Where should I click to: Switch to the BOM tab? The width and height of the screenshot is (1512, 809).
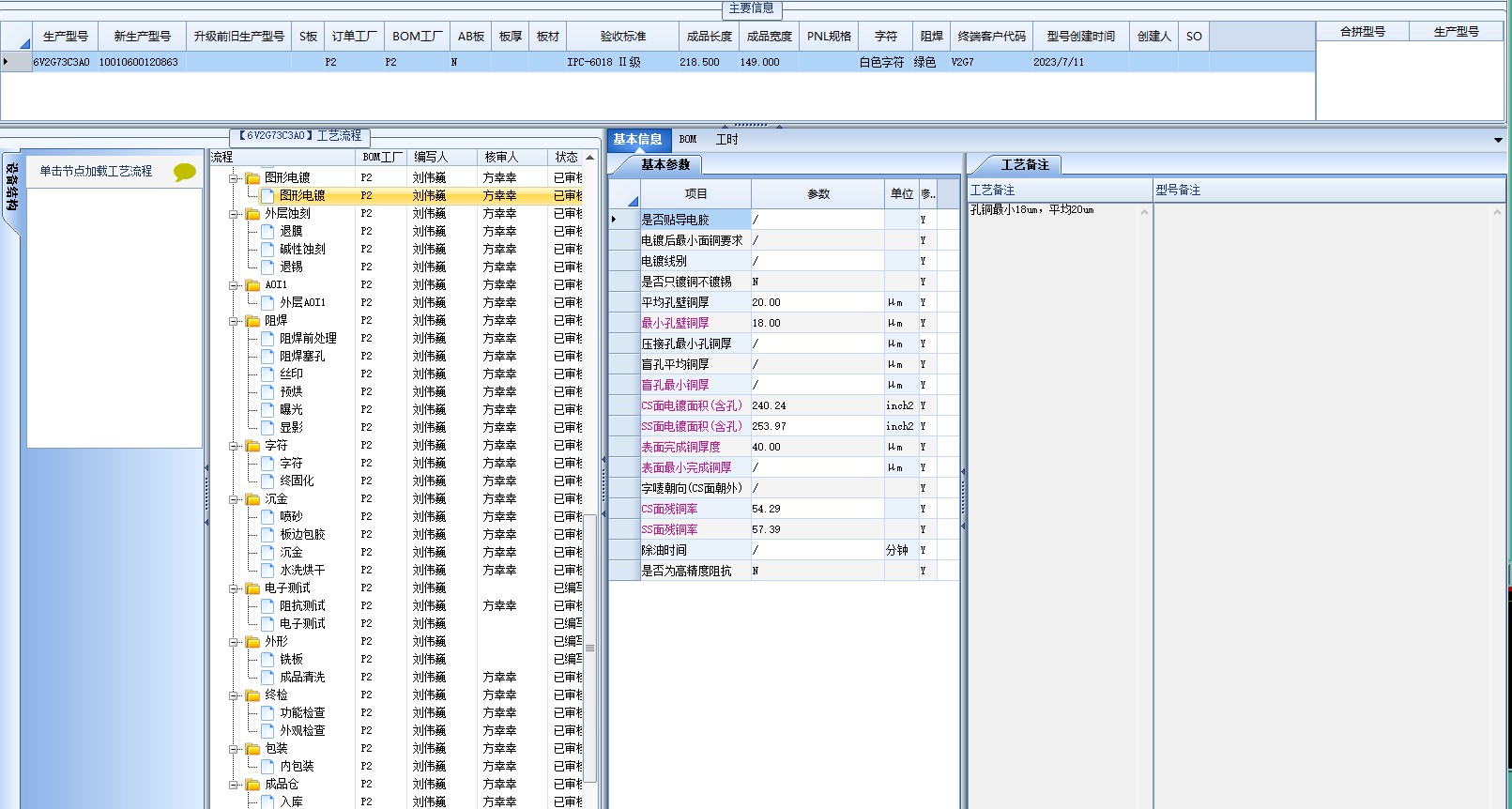688,140
